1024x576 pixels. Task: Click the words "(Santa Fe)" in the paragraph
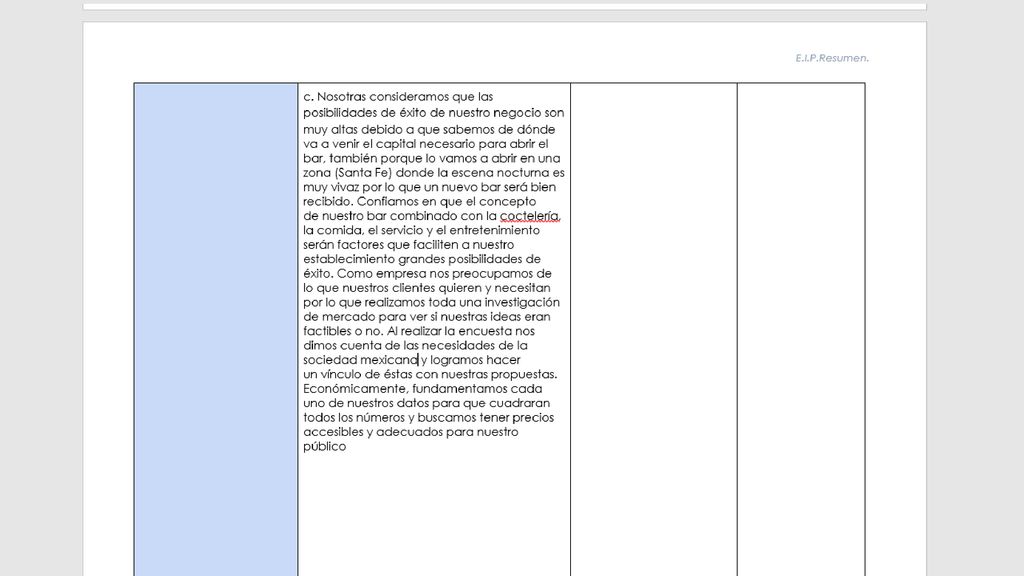[x=363, y=173]
